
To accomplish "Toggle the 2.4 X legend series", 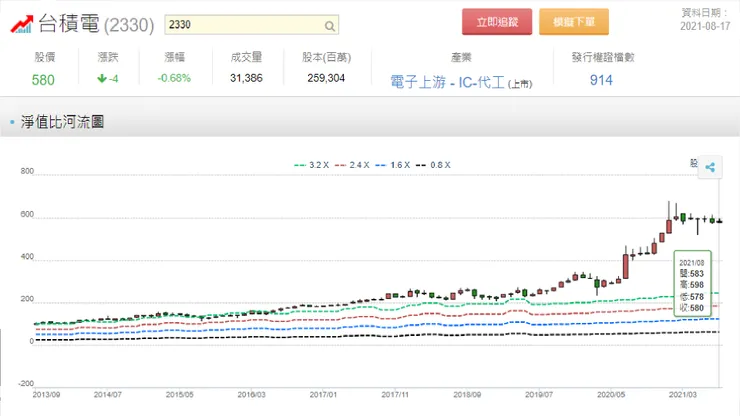I will click(x=352, y=165).
